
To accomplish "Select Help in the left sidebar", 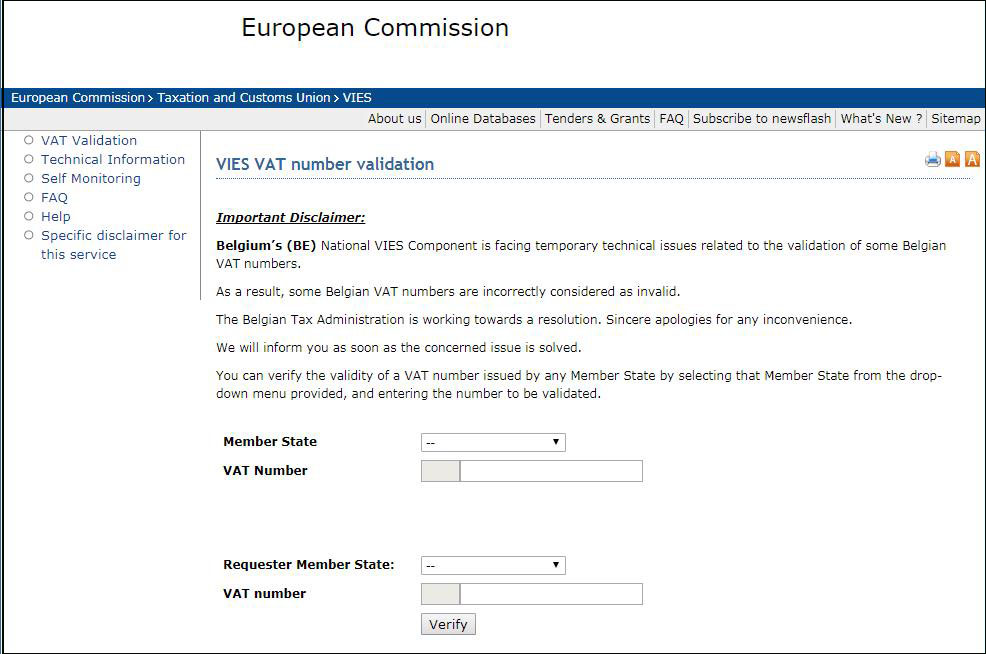I will pos(56,217).
